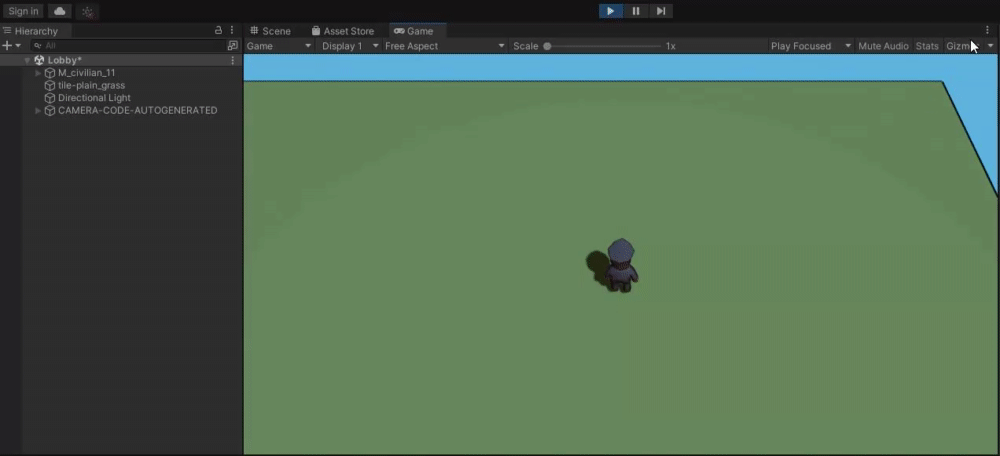Open the cloud services icon
Screen dimensions: 1000x456
click(59, 11)
